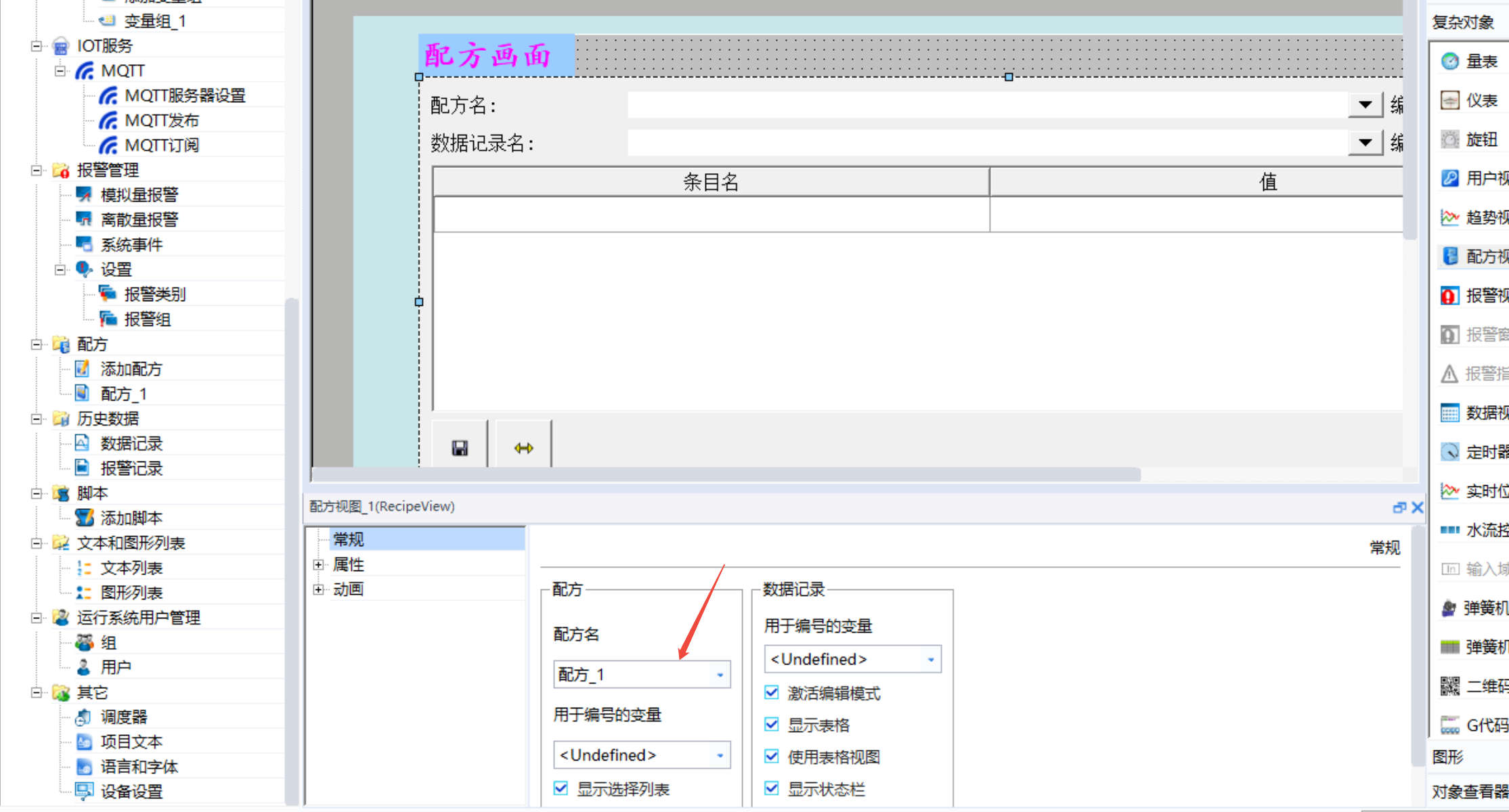Float the properties panel with restore button

point(1399,507)
